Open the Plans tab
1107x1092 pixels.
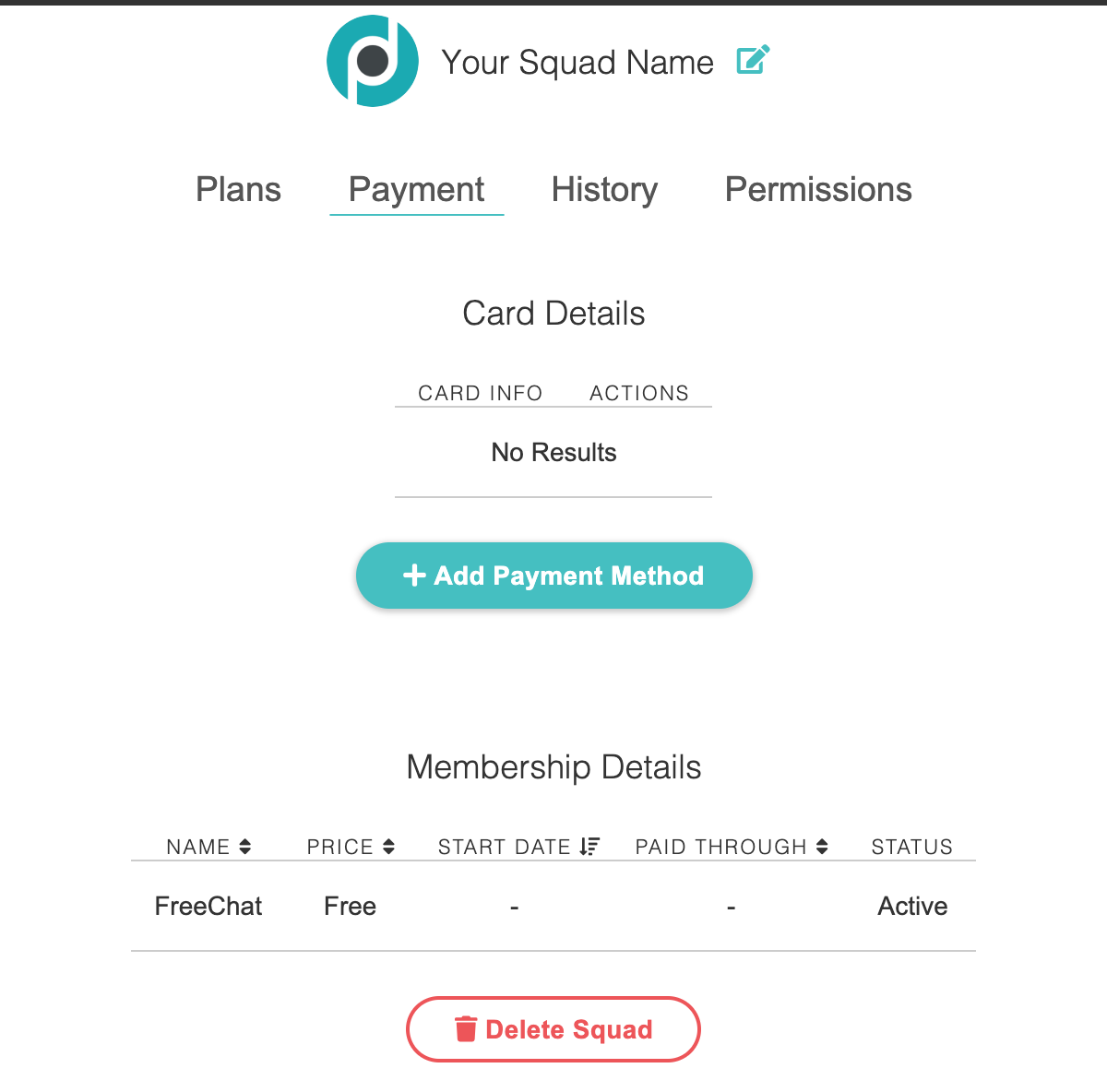coord(238,190)
